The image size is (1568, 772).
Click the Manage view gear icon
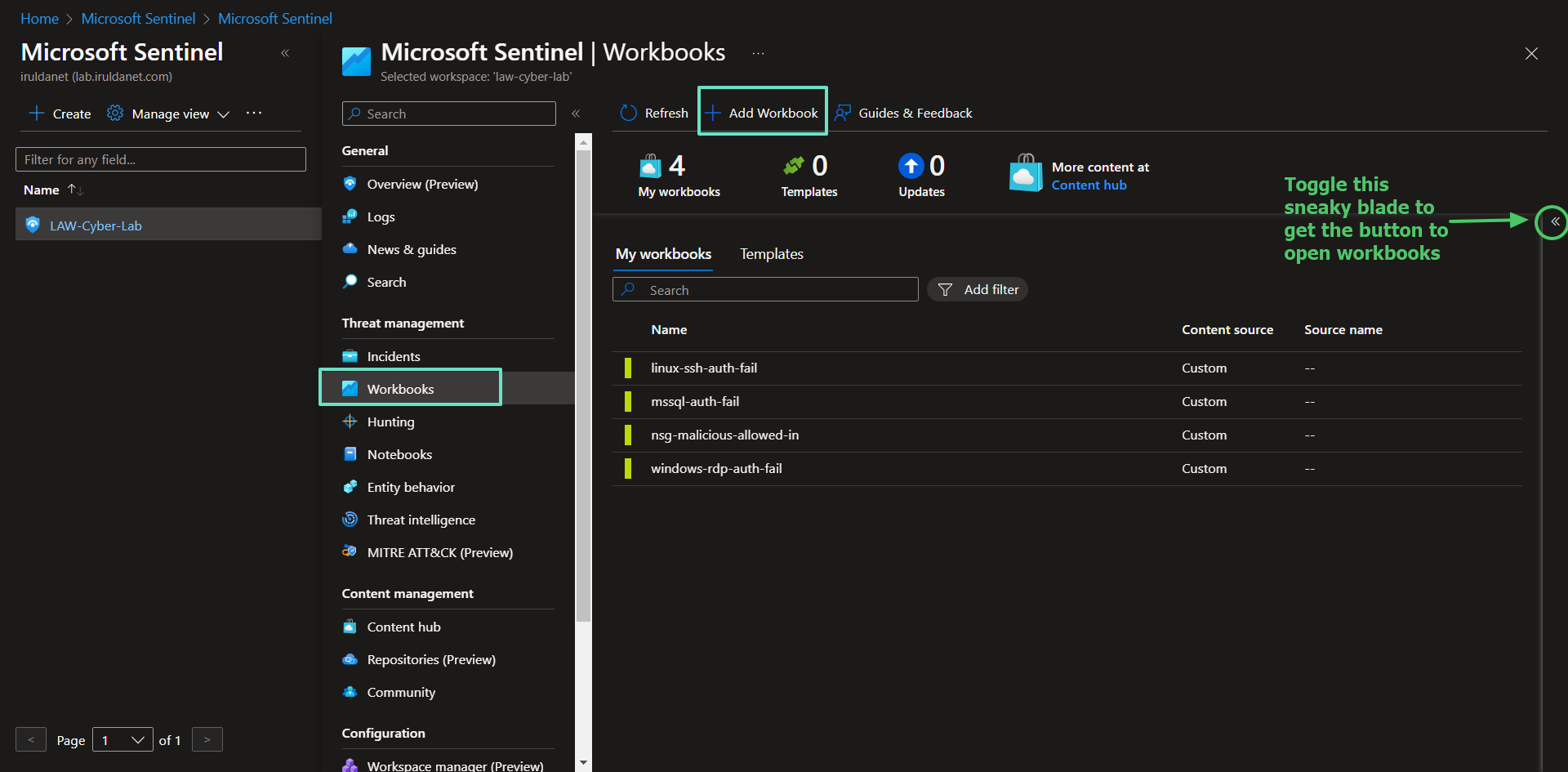point(115,113)
